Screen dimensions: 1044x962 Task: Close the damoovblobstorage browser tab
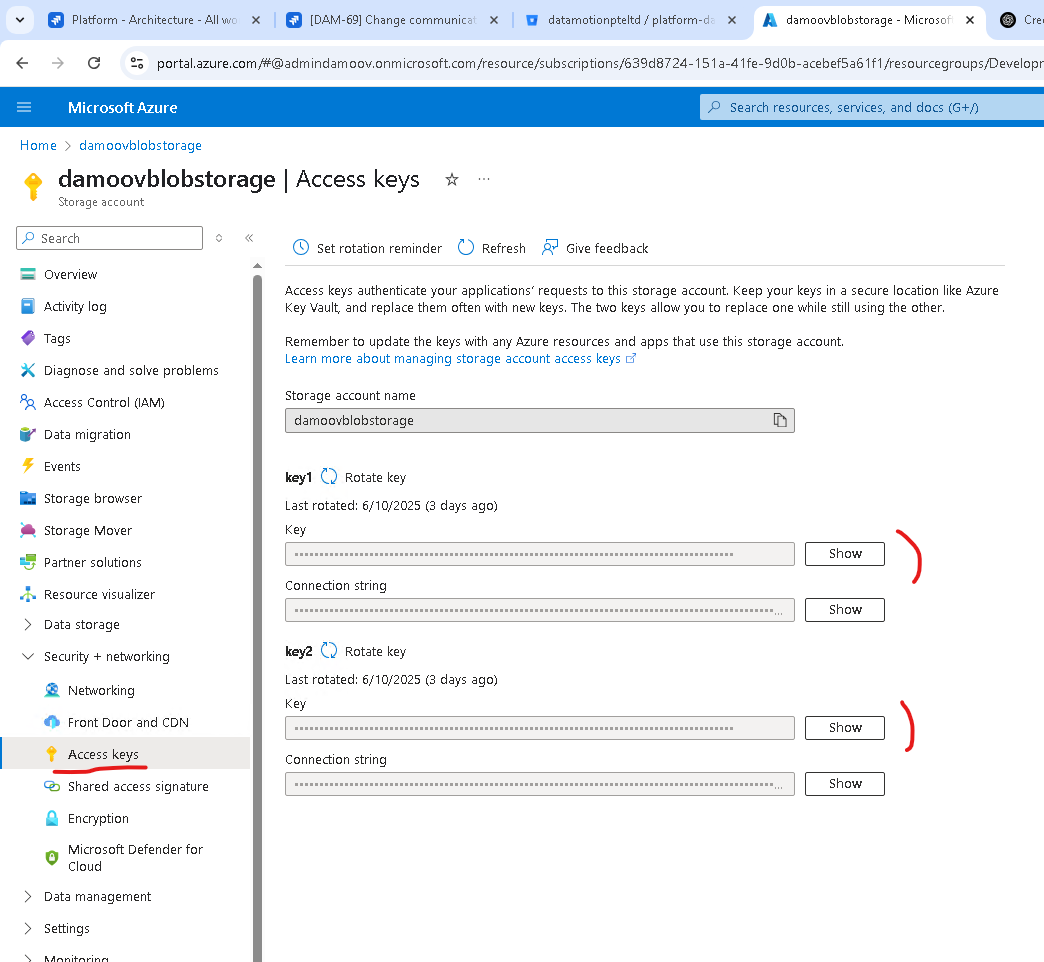(x=970, y=20)
